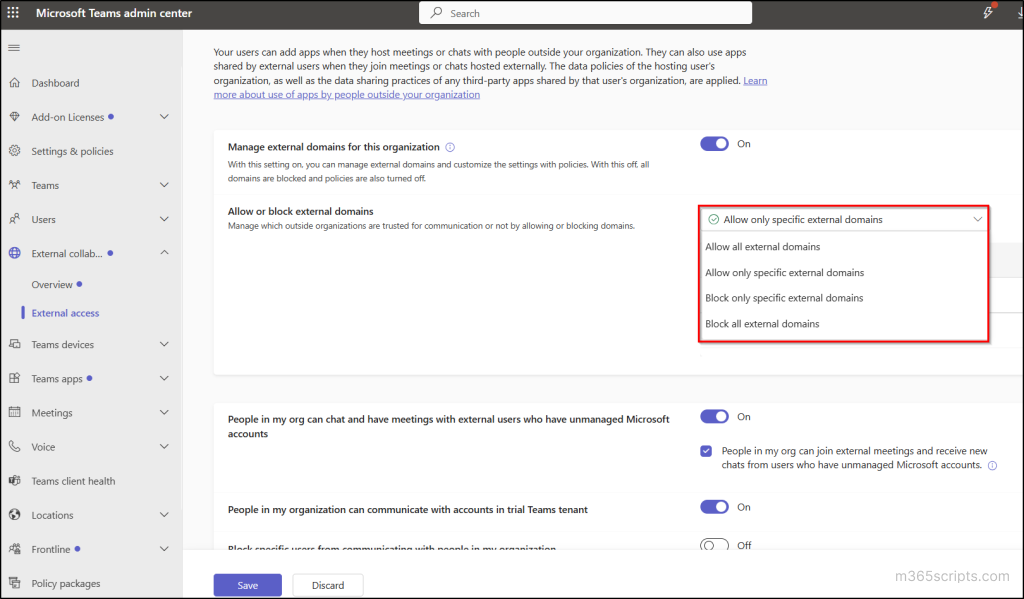
Task: Click the Teams devices icon
Action: pyautogui.click(x=14, y=344)
